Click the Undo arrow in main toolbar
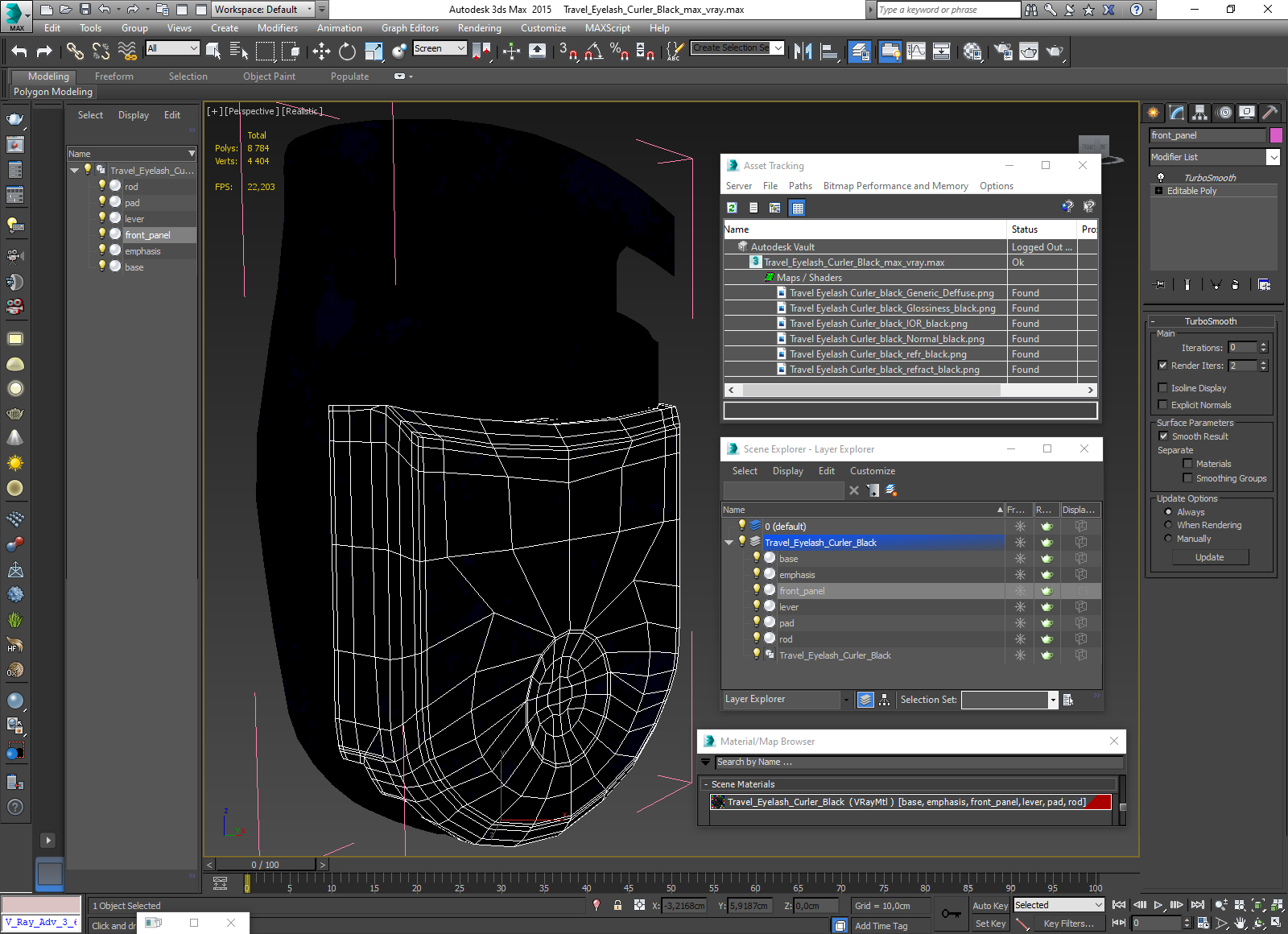This screenshot has height=934, width=1288. (19, 52)
